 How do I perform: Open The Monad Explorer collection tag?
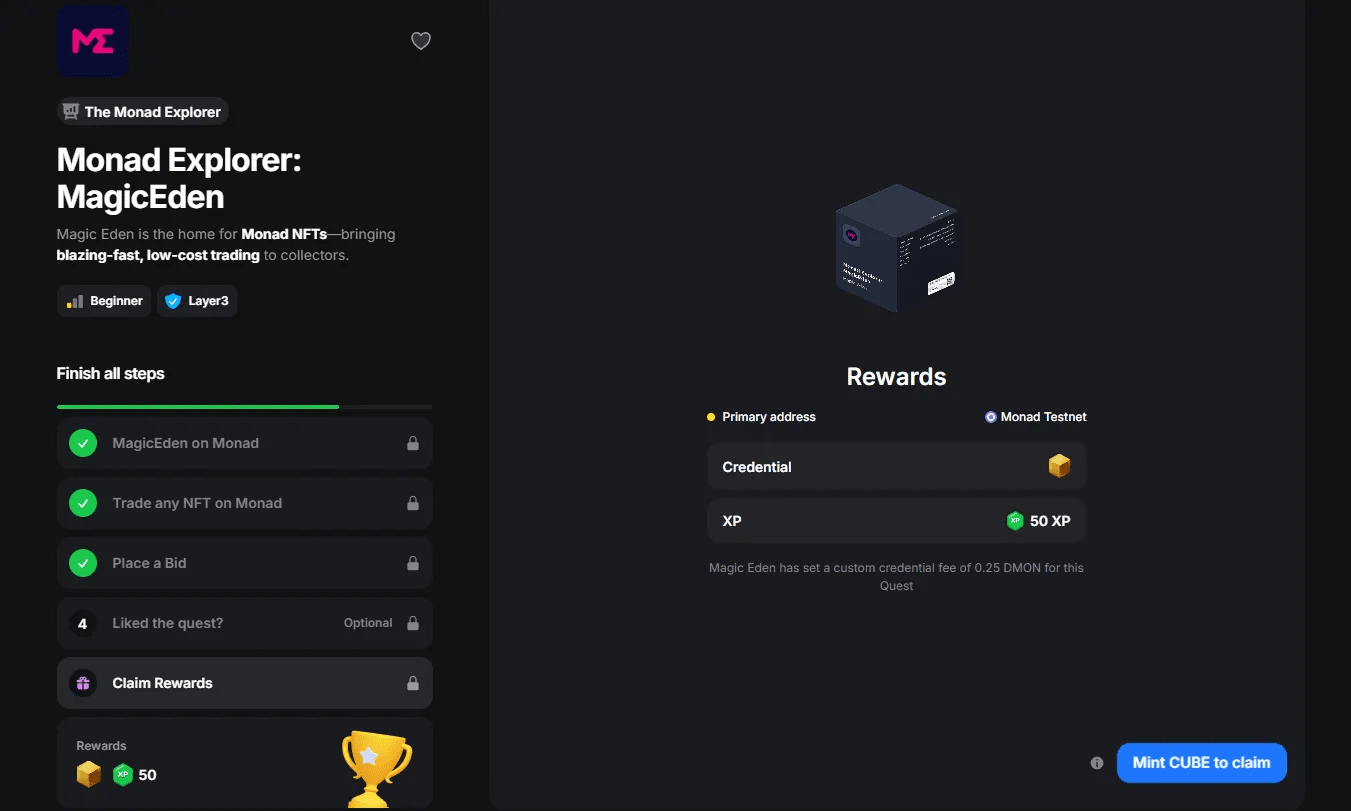click(x=143, y=112)
